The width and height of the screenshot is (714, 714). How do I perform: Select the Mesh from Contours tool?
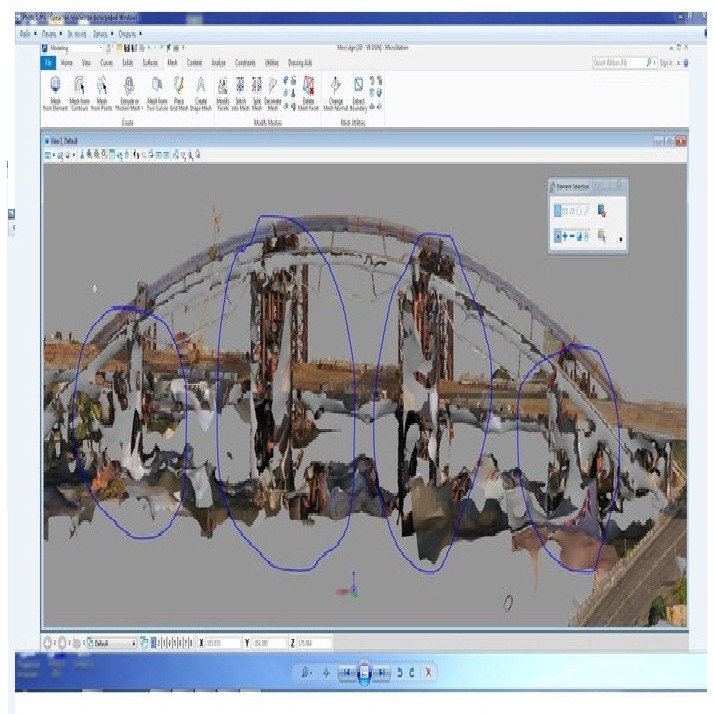pyautogui.click(x=79, y=93)
